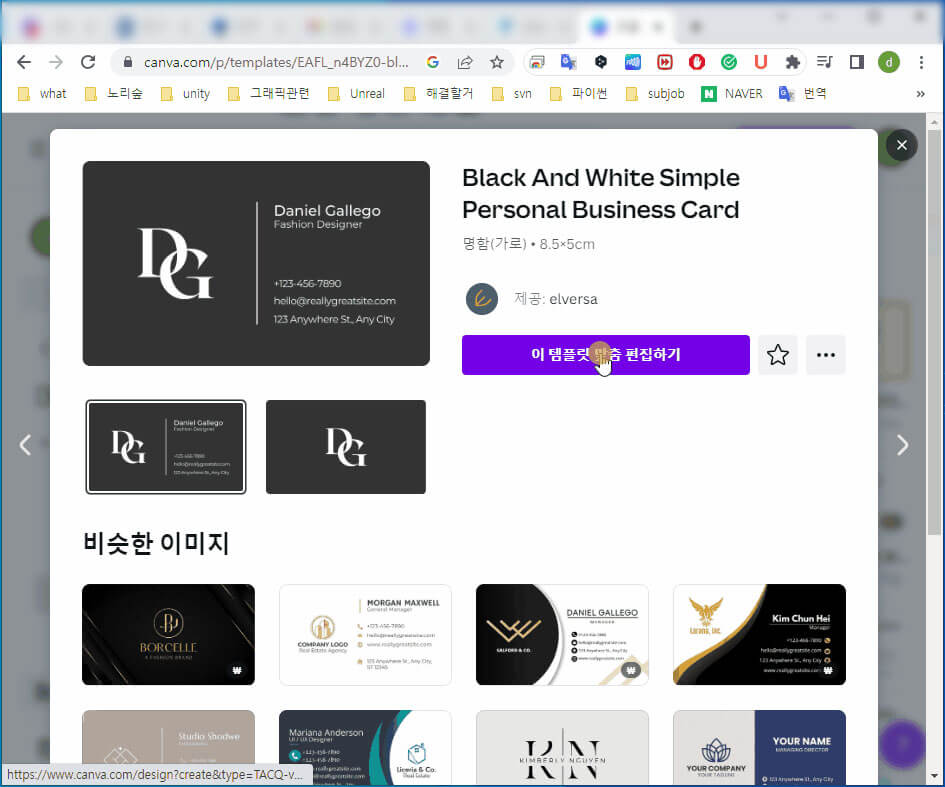Open the black hexagon extension
945x787 pixels.
point(600,62)
